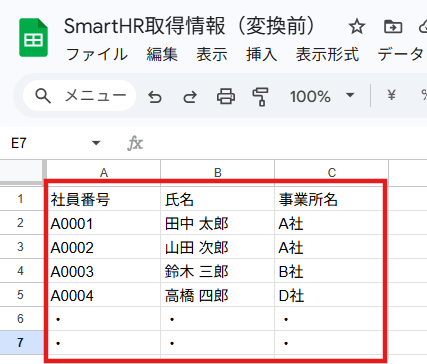Screen dimensions: 427x364
Task: Click the formula bar input
Action: click(x=287, y=144)
